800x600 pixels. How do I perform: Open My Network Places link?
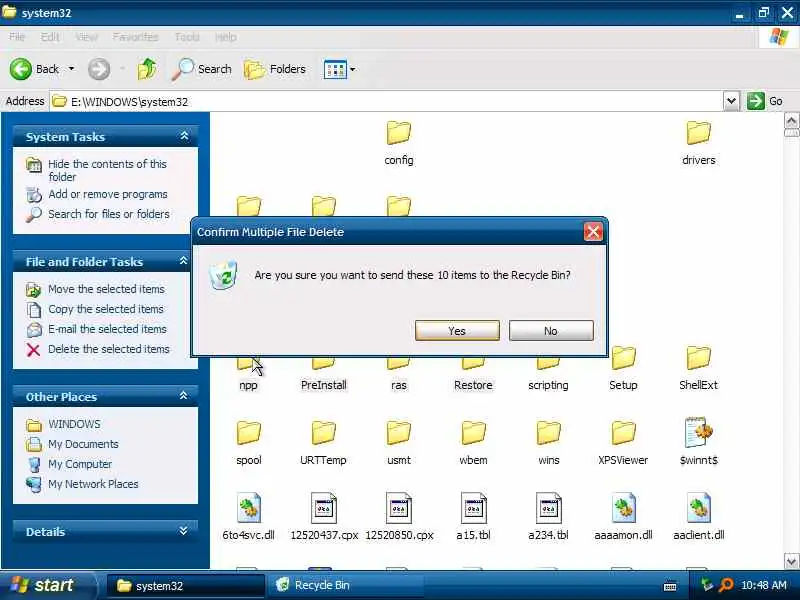[x=93, y=484]
